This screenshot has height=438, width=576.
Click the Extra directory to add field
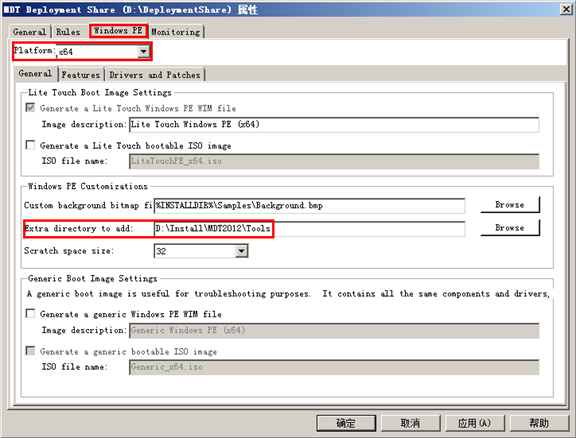(x=309, y=229)
